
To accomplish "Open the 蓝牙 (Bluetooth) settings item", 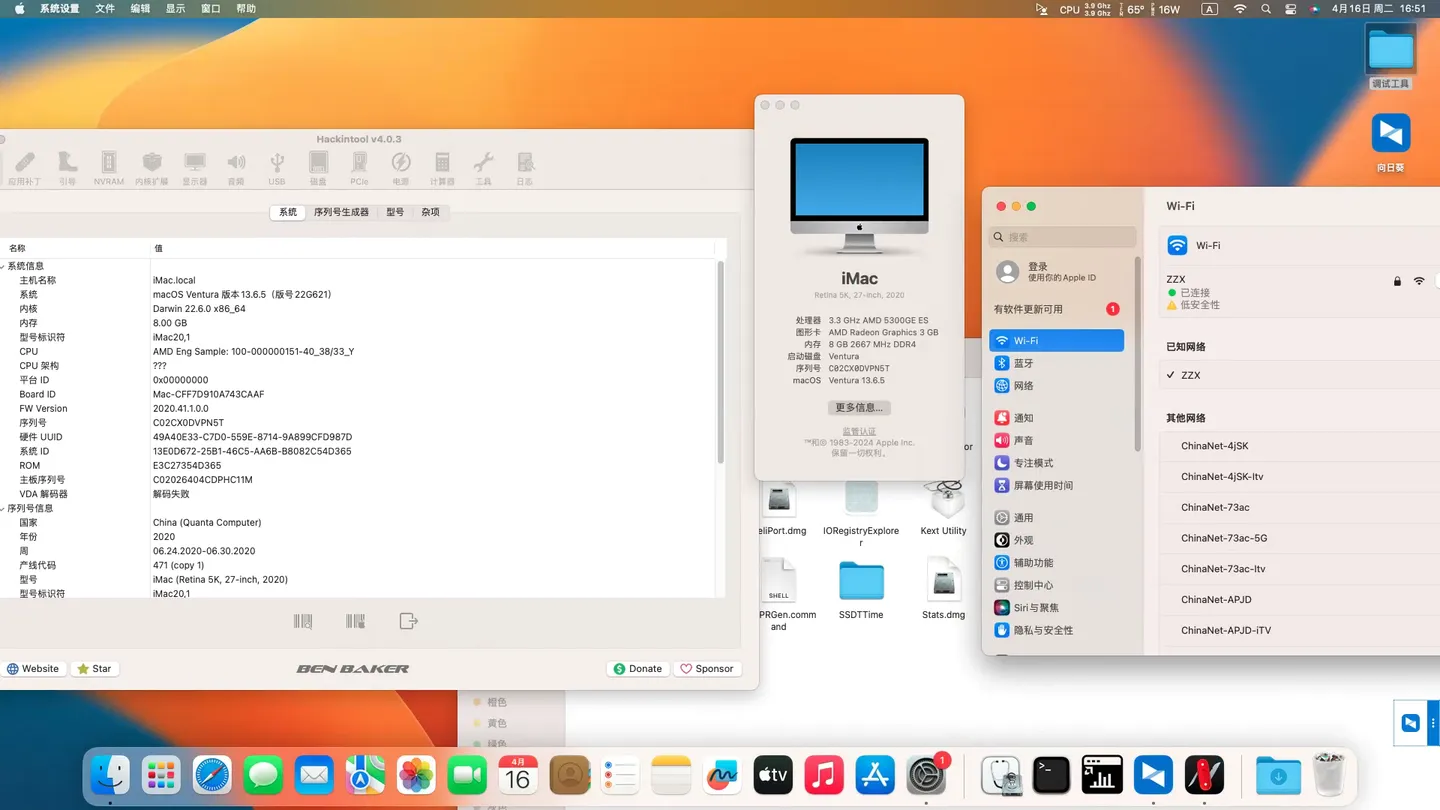I will click(x=1023, y=364).
